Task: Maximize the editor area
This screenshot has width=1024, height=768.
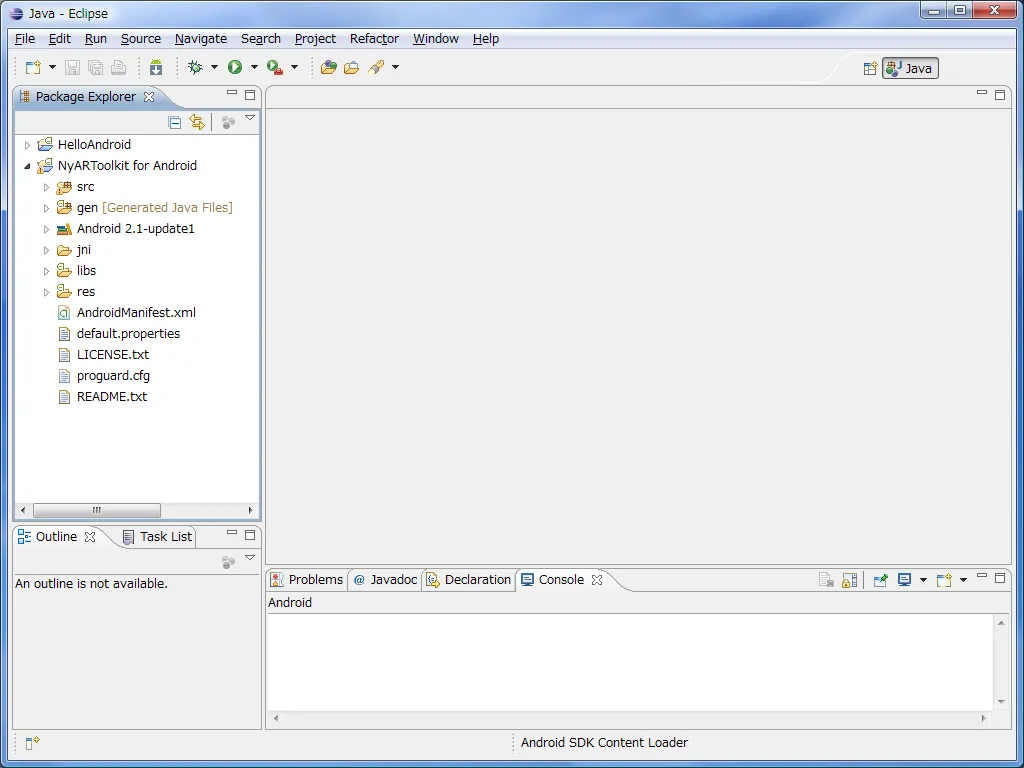Action: click(x=1000, y=95)
